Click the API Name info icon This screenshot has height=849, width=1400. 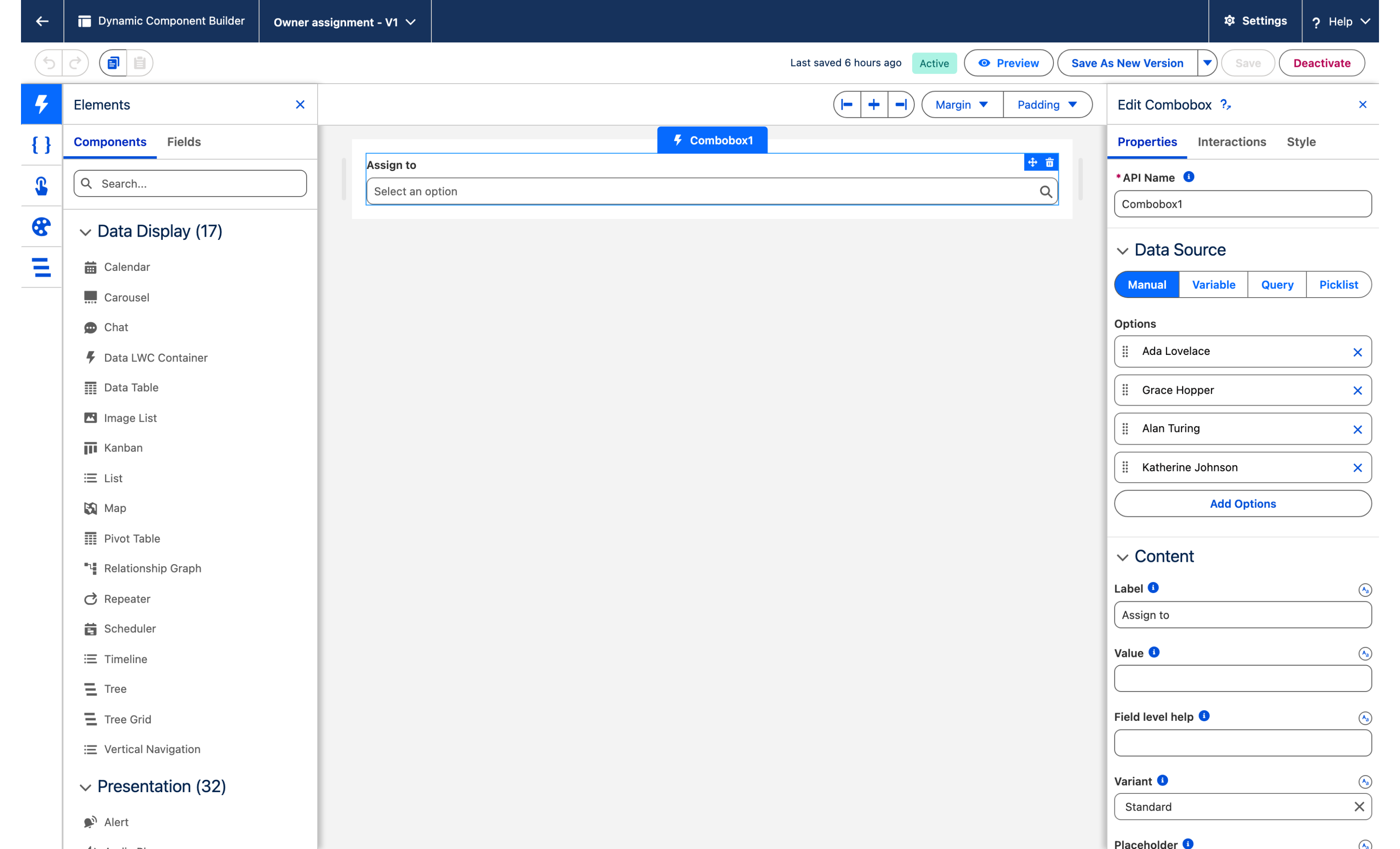(x=1189, y=177)
